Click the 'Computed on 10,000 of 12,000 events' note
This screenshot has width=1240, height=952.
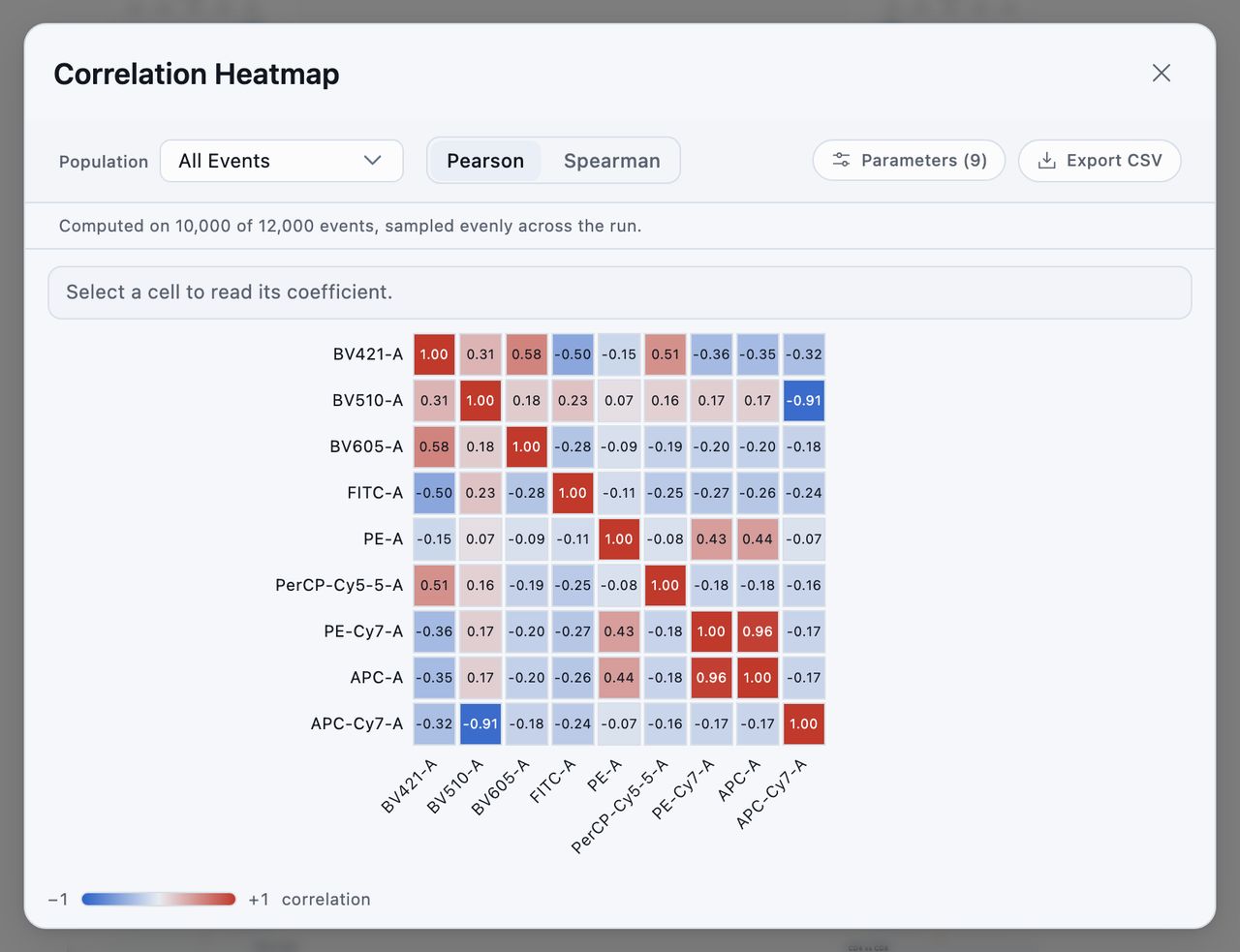(x=350, y=226)
